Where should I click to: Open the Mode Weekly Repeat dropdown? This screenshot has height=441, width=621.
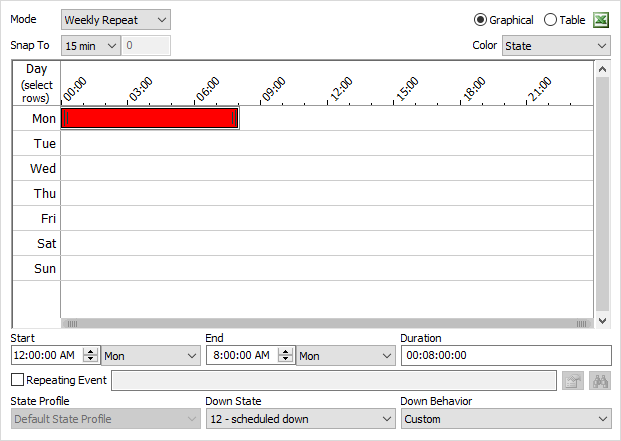(x=115, y=20)
